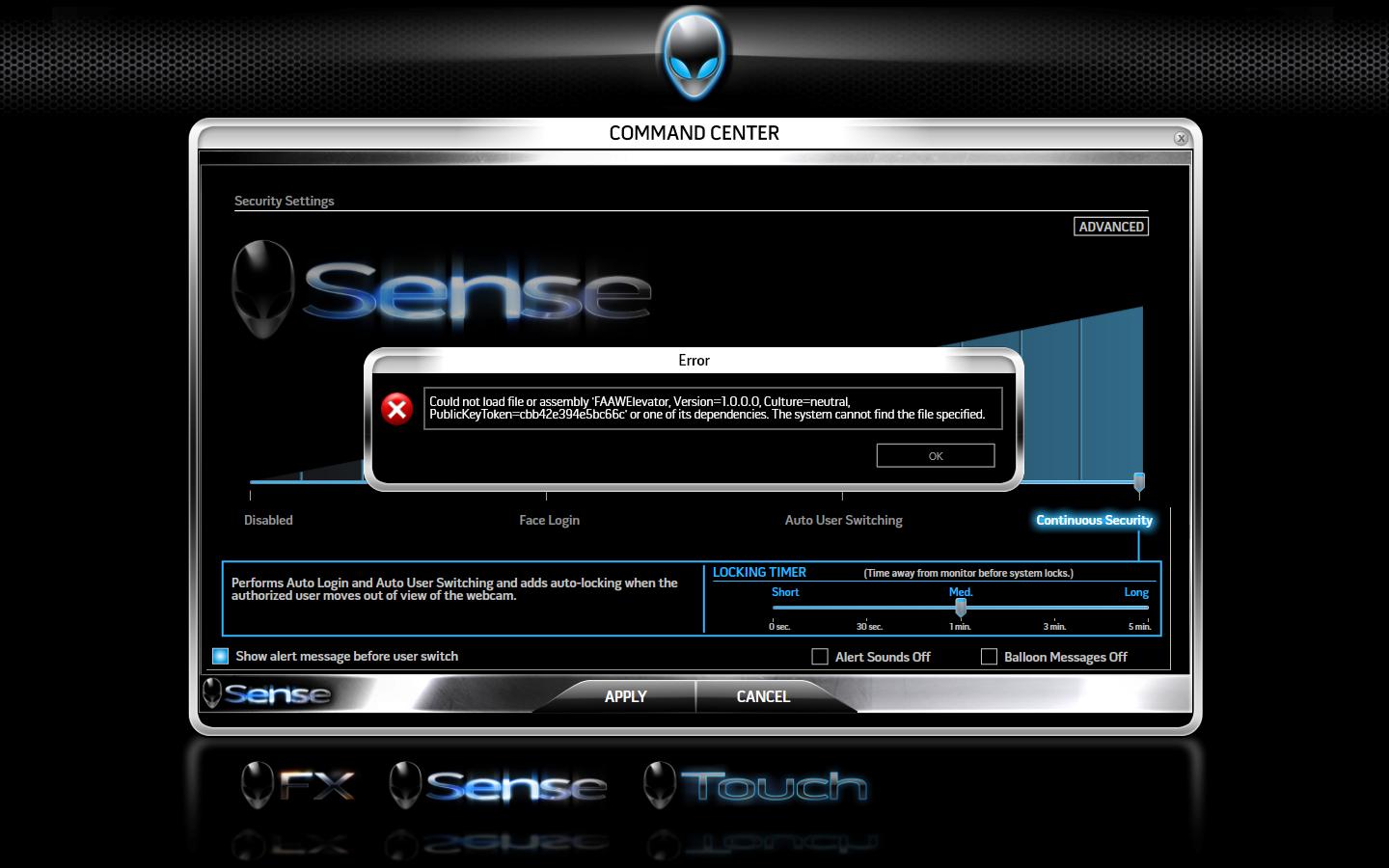Click the error message text box

coord(713,408)
